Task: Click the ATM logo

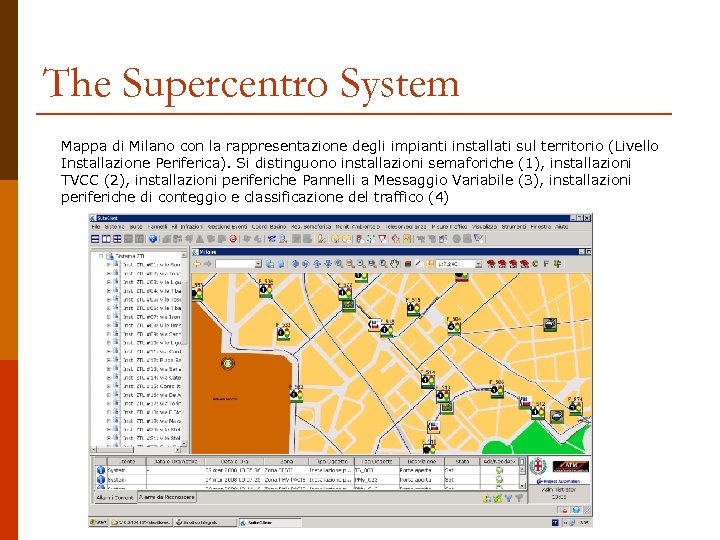Action: point(570,467)
